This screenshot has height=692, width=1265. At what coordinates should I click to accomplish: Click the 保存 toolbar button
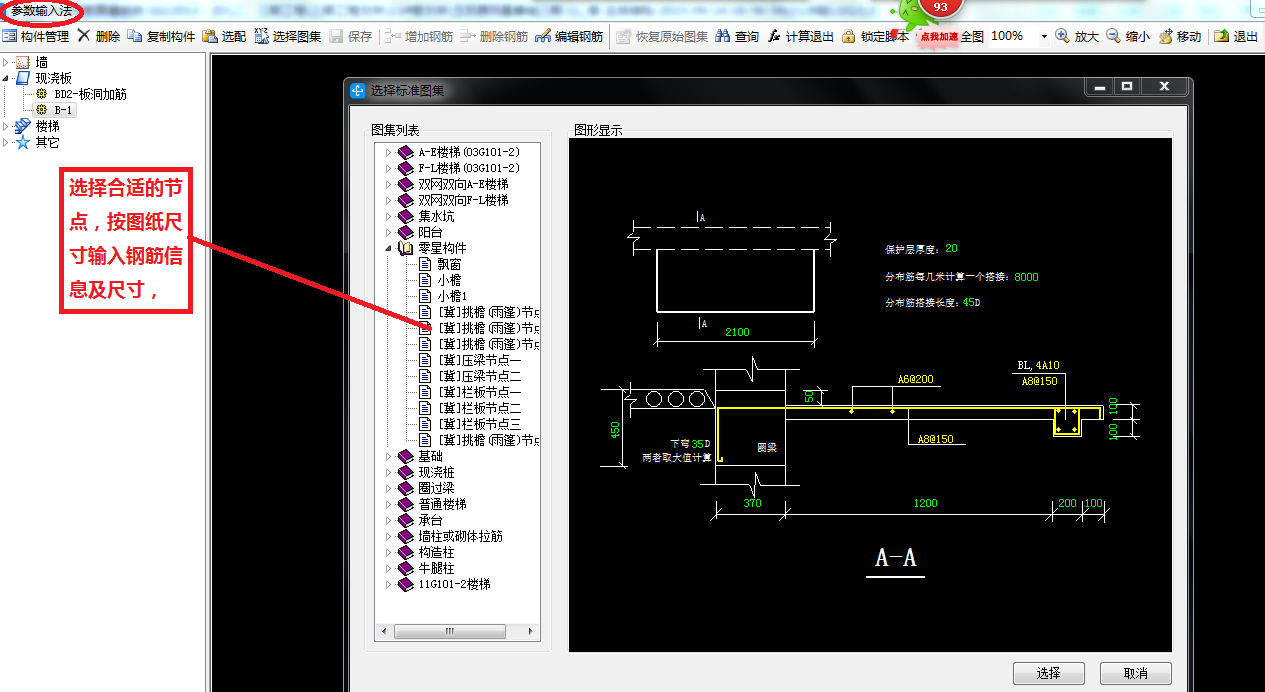(x=350, y=36)
